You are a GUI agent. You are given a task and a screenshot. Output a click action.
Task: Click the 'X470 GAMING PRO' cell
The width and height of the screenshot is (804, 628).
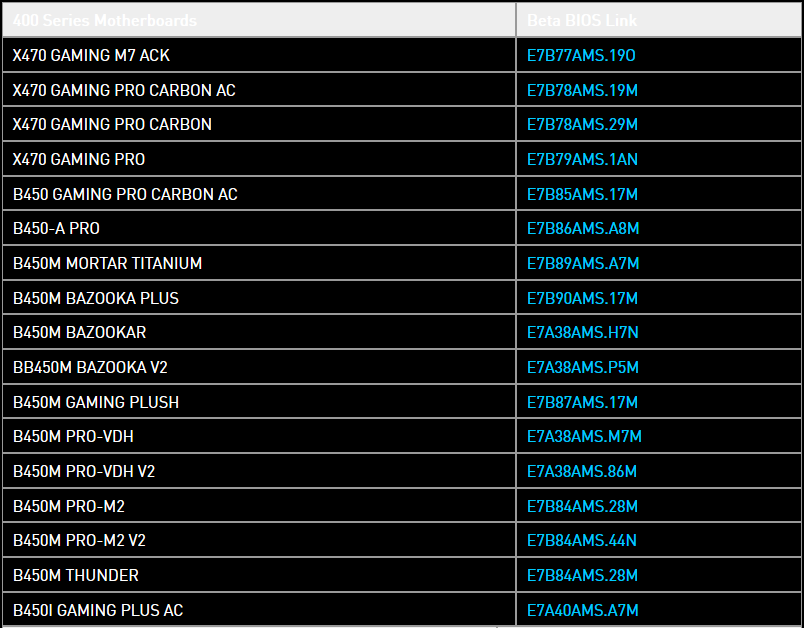point(259,159)
